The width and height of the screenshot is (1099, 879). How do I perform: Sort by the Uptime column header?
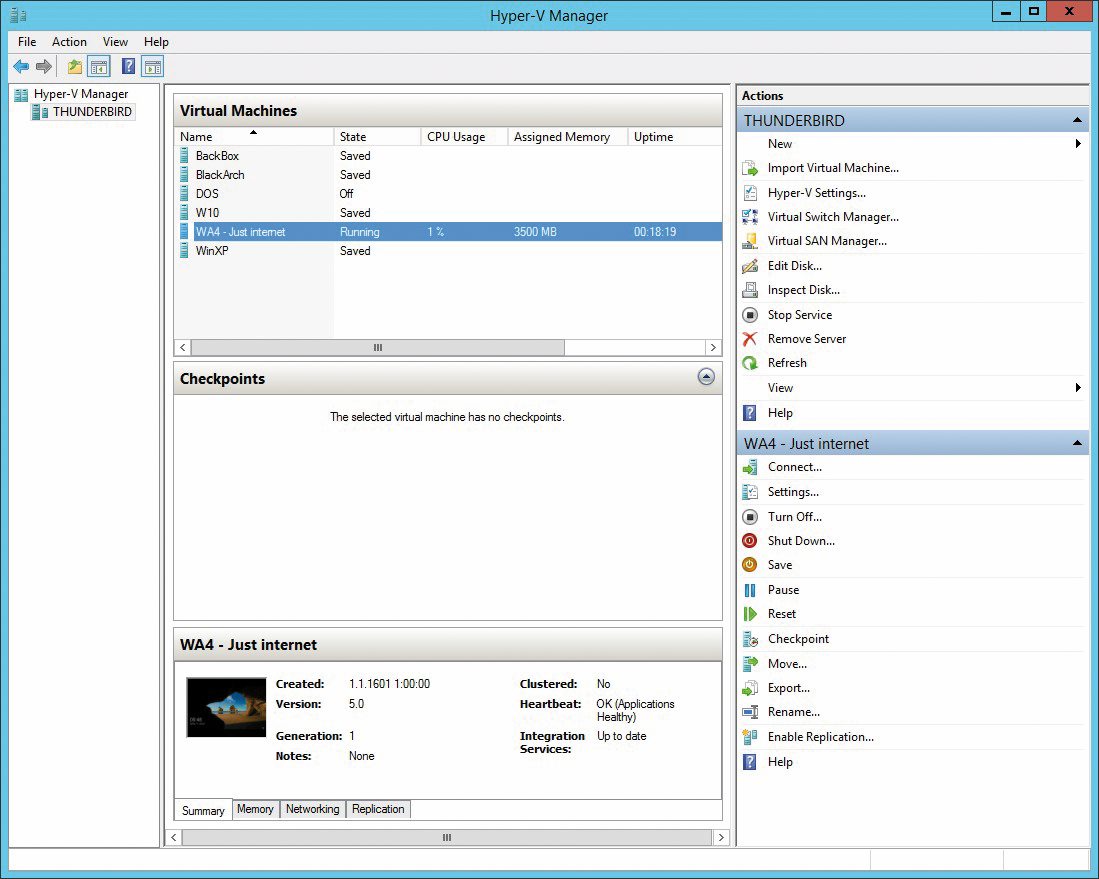674,137
